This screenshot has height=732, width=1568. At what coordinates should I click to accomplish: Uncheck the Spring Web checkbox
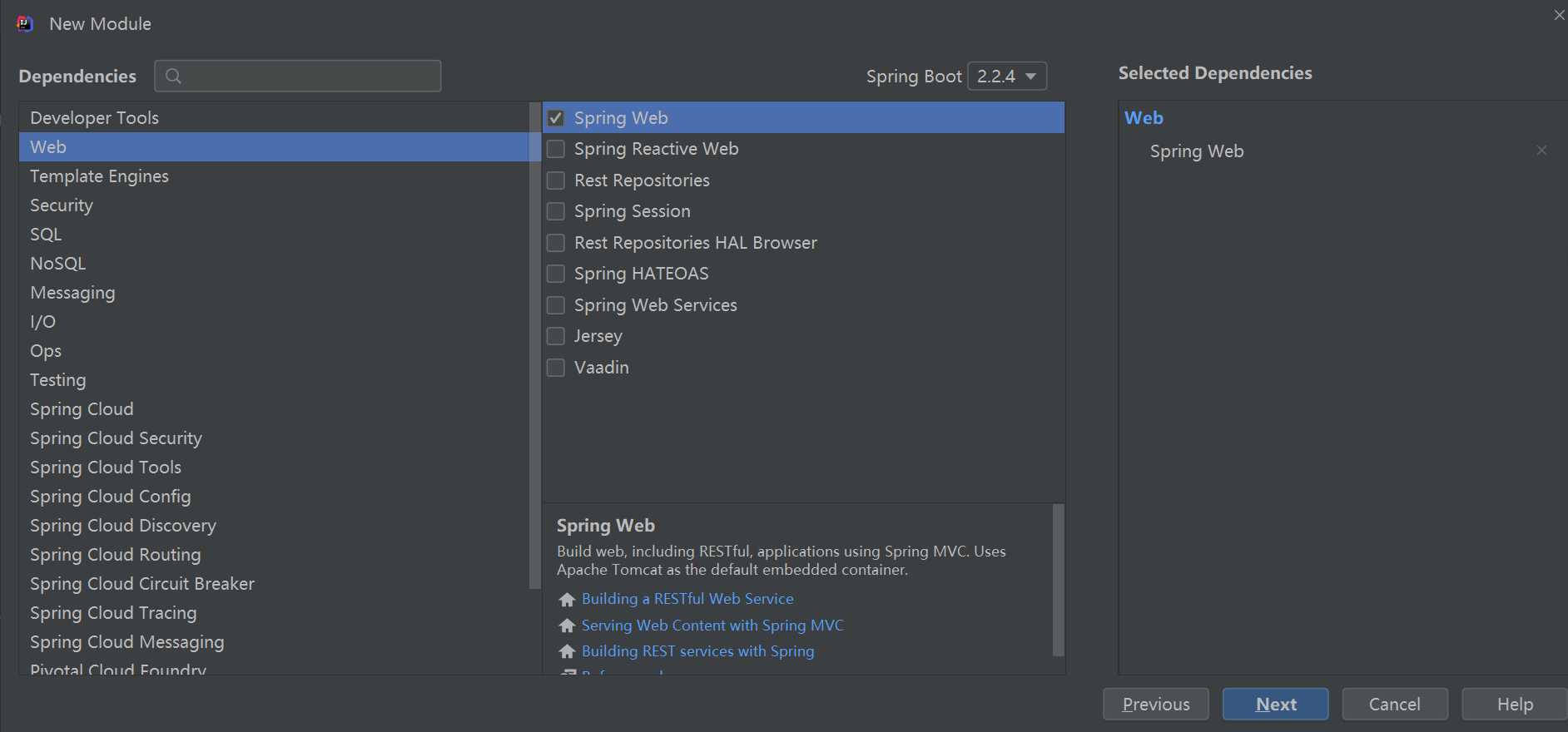(556, 118)
